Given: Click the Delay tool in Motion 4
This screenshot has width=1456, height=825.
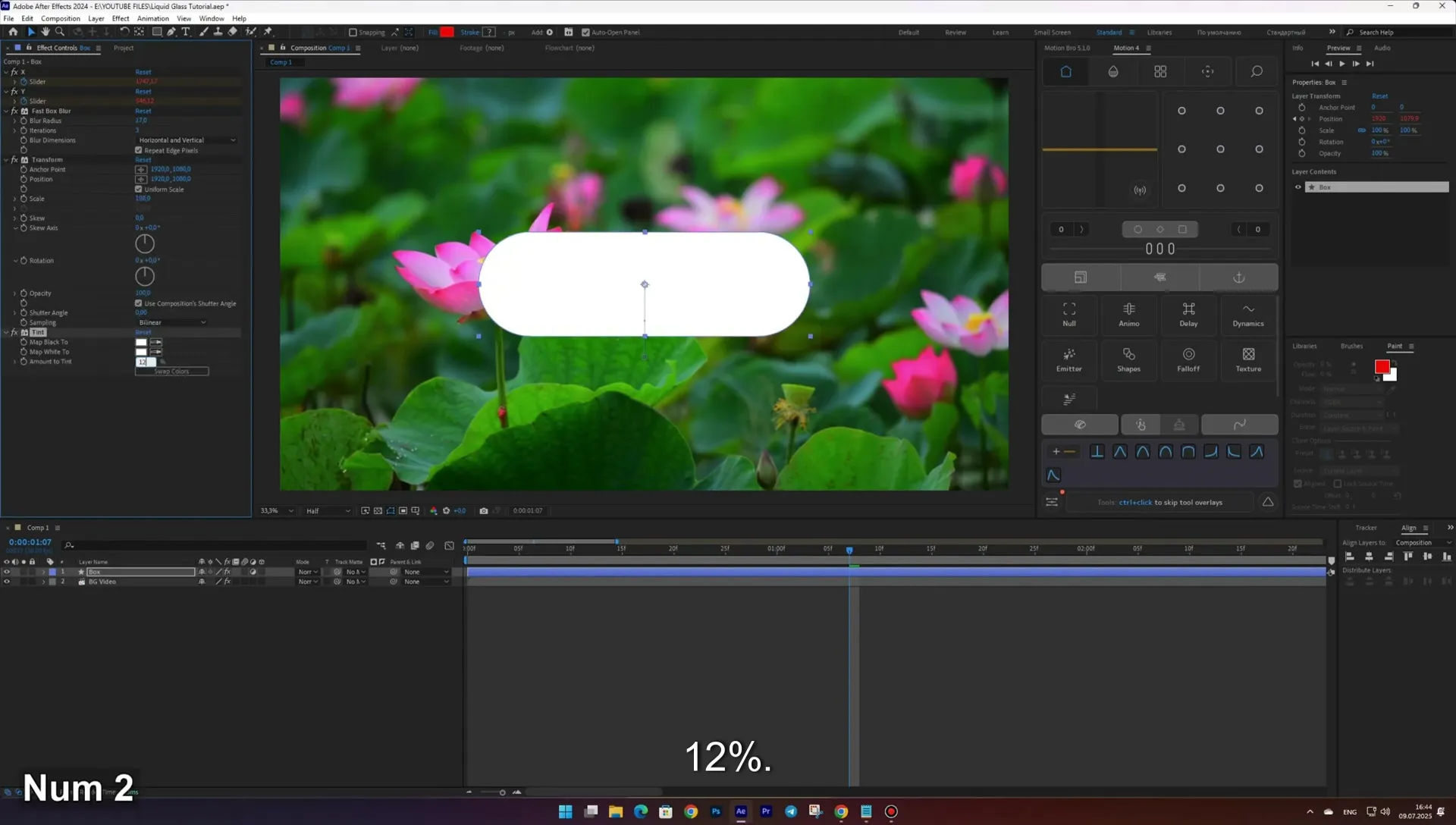Looking at the screenshot, I should click(1188, 315).
